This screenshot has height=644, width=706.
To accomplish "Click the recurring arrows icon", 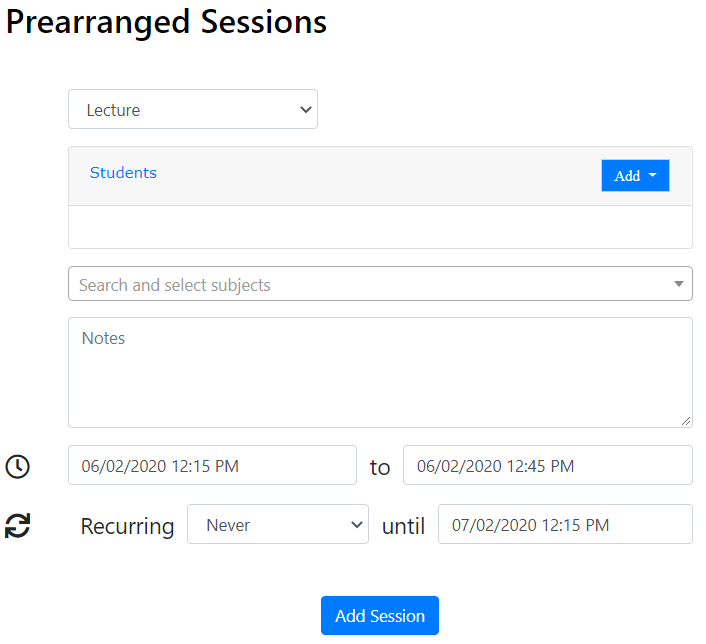I will [18, 526].
